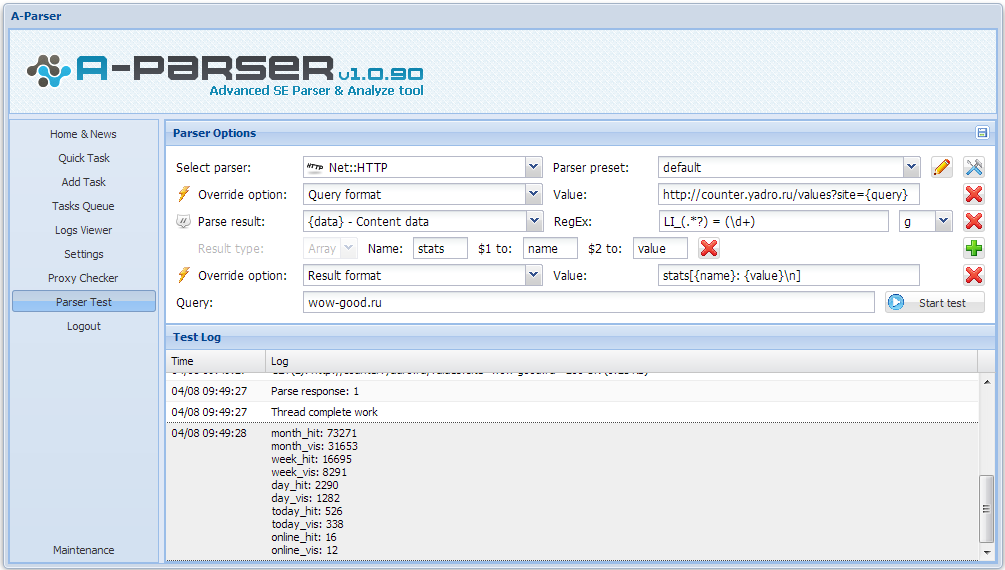Go to Quick Task page
The image size is (1005, 570).
(x=83, y=158)
